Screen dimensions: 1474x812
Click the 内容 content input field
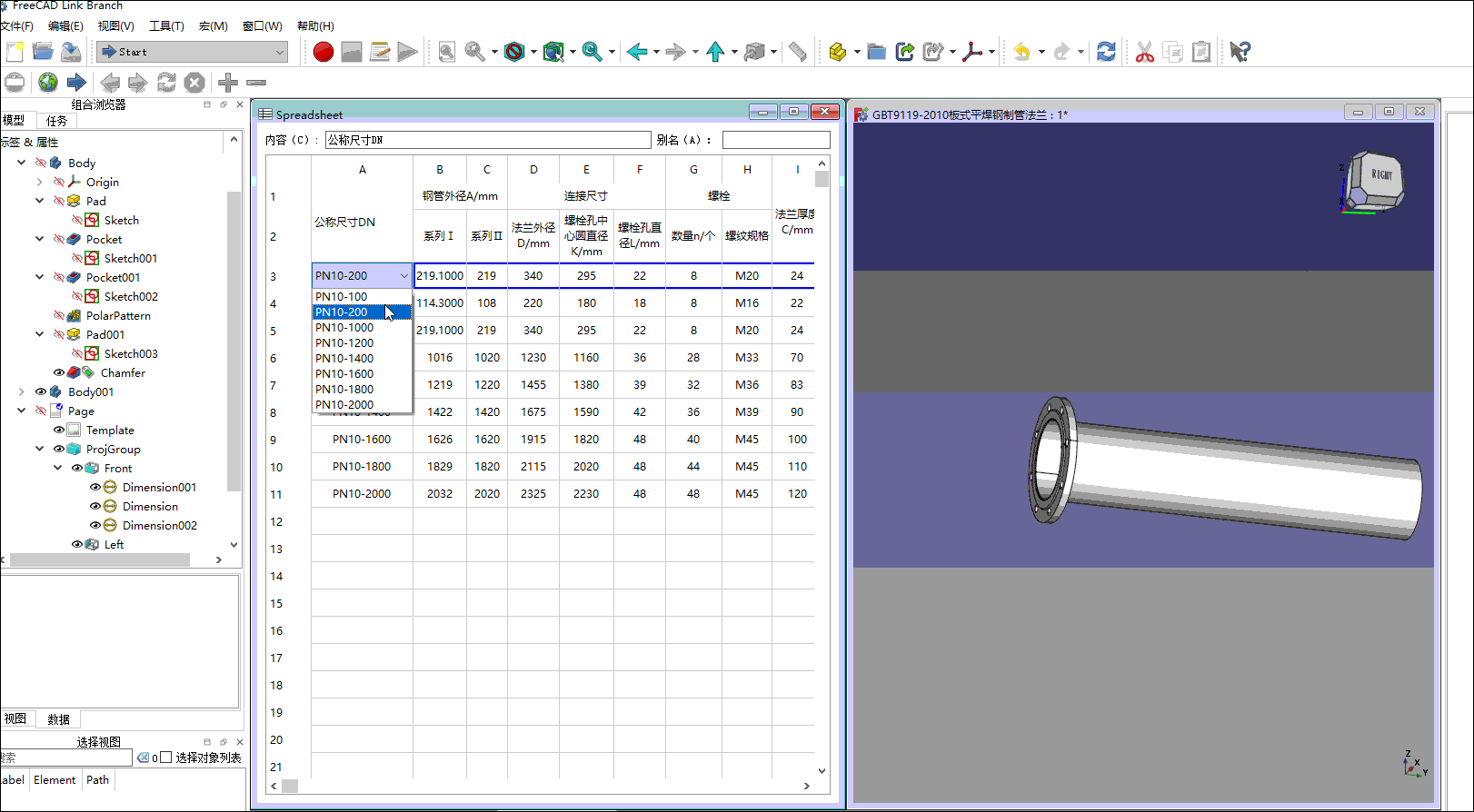tap(488, 140)
